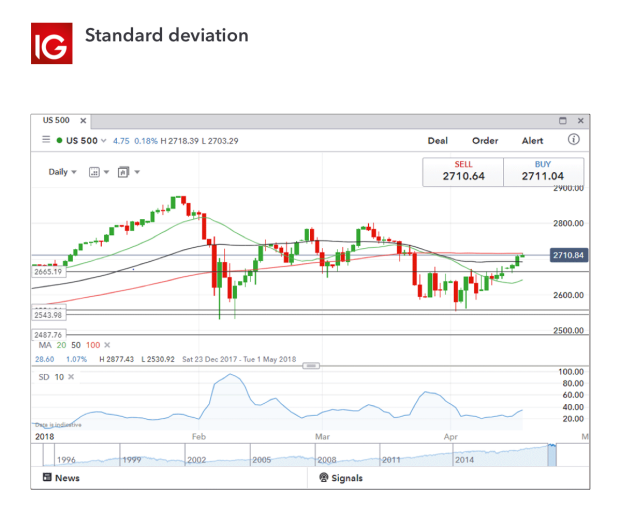Select the US 500 tab
Image resolution: width=621 pixels, height=528 pixels.
56,120
